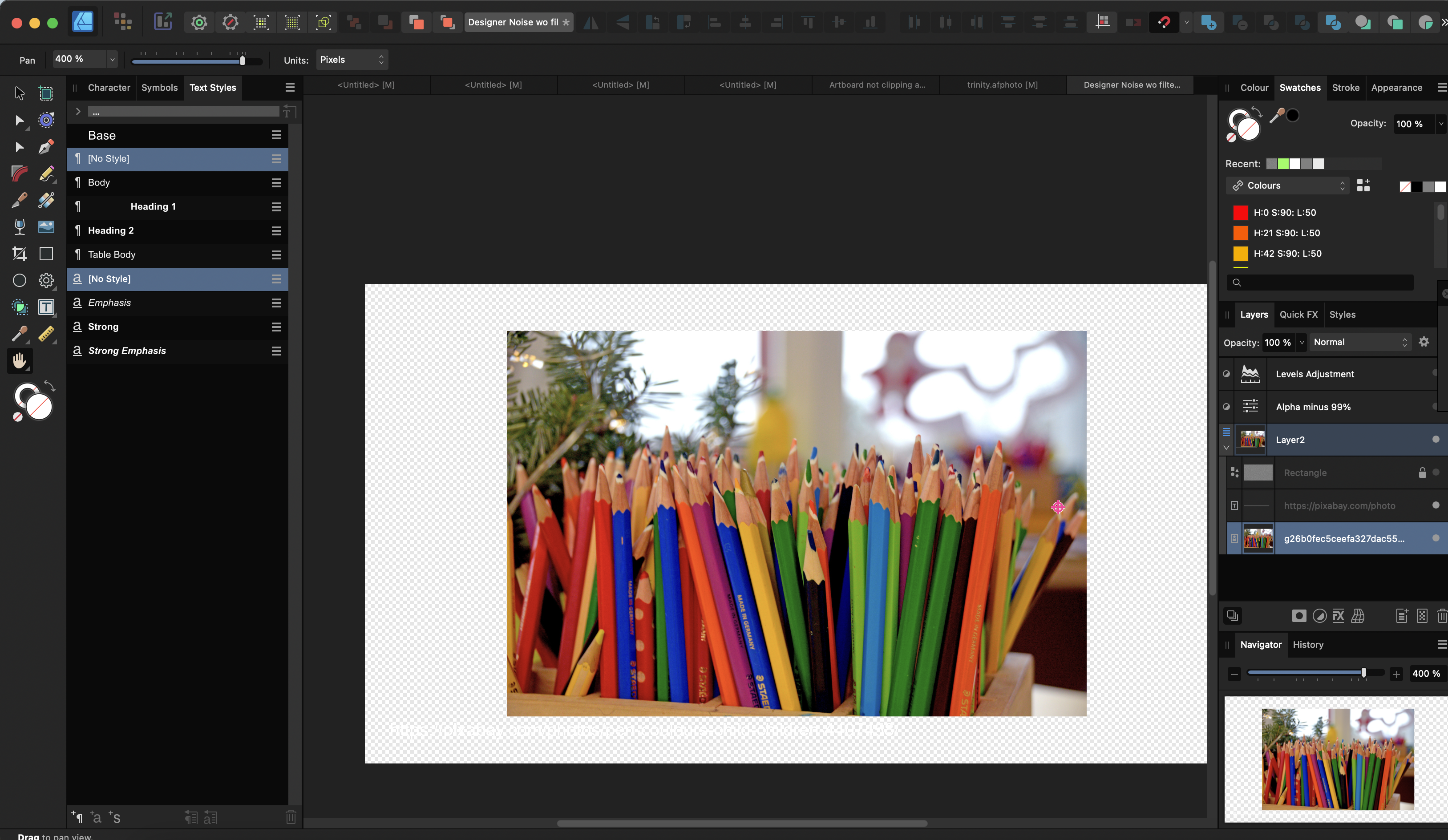Select the Measure ruler tool

point(46,334)
